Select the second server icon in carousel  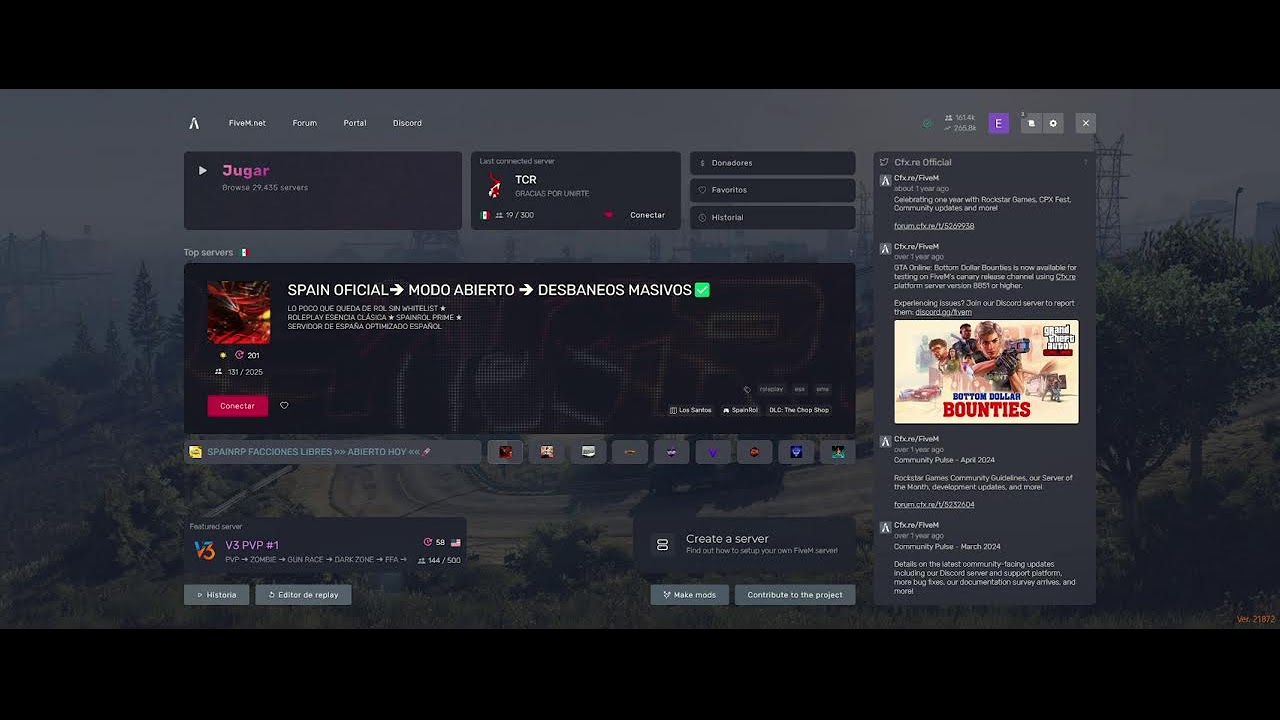[x=547, y=452]
